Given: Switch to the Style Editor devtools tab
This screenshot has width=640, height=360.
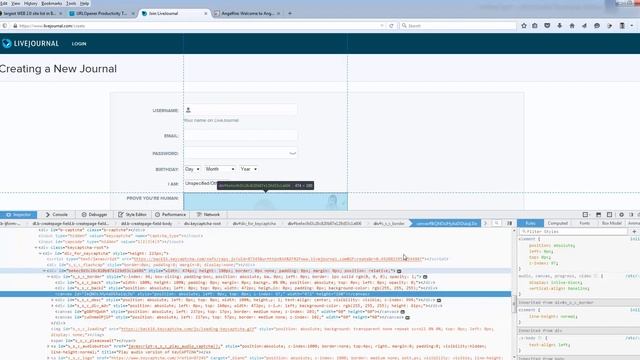Looking at the screenshot, I should click(x=132, y=214).
